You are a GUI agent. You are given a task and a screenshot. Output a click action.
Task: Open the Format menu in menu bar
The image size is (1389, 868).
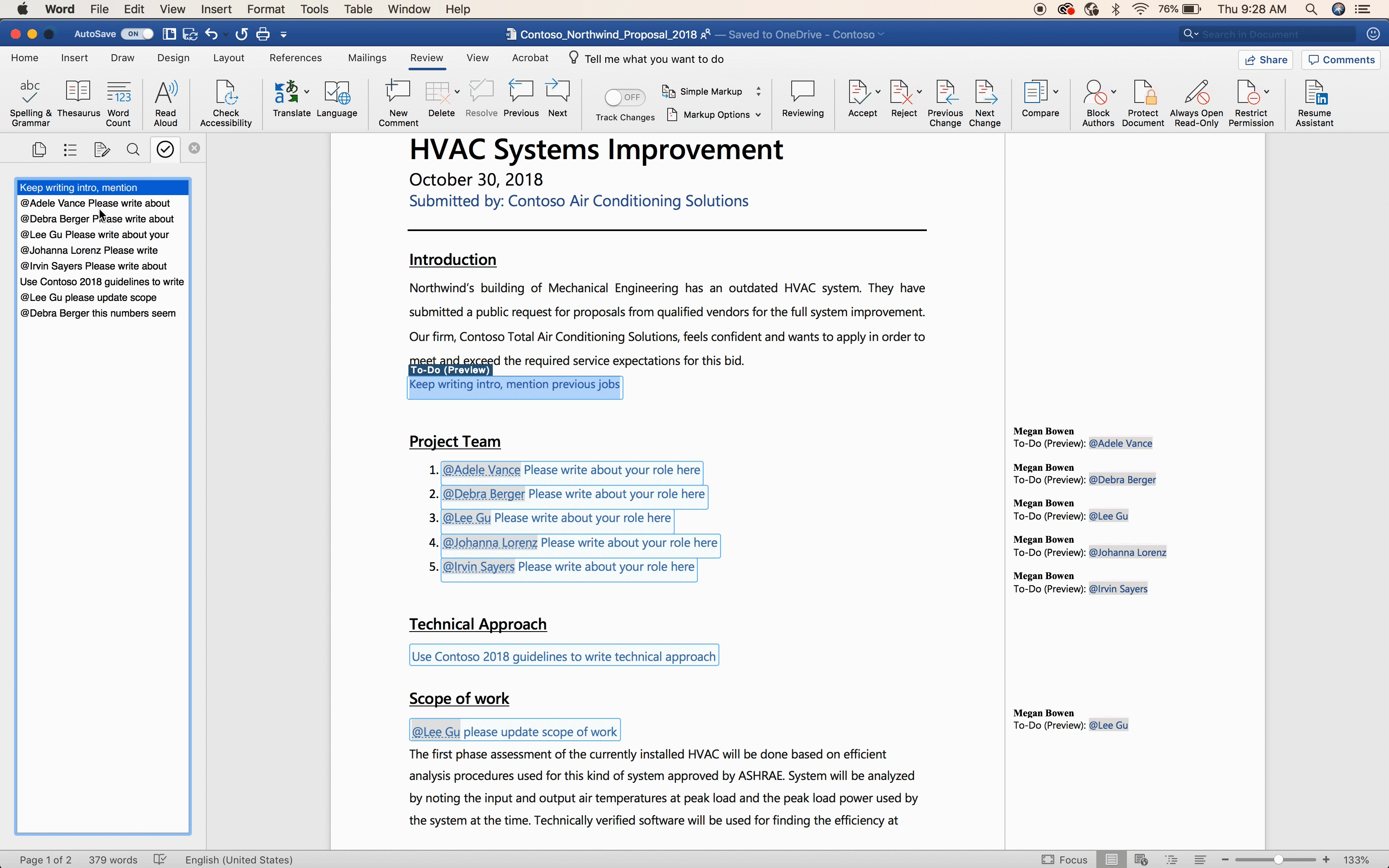click(x=266, y=9)
